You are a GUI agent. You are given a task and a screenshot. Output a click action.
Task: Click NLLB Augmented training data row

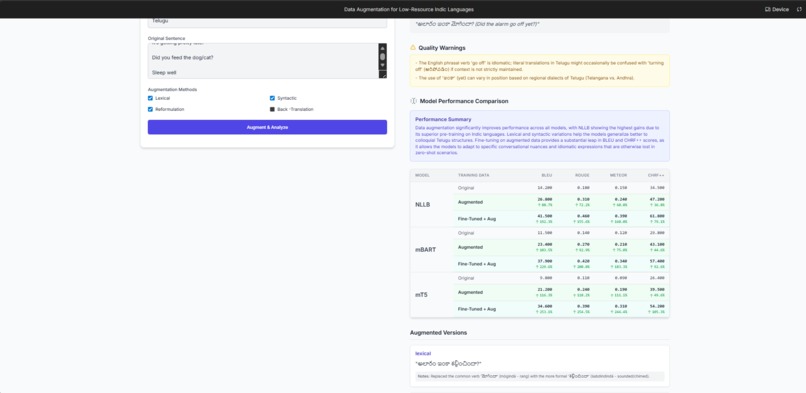pos(562,202)
